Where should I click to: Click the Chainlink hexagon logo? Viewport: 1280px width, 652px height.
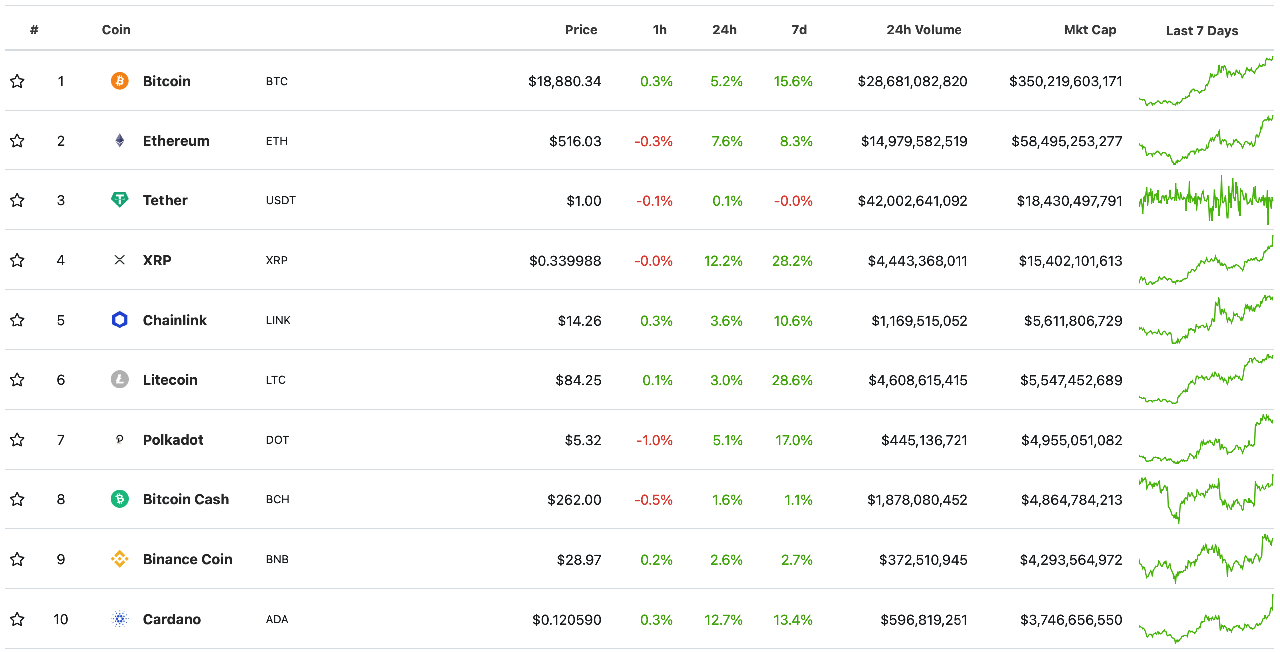coord(120,320)
